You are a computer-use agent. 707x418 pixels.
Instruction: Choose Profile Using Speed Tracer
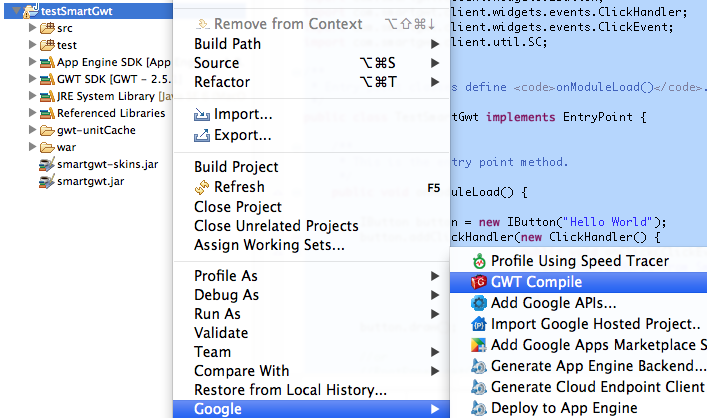click(x=578, y=261)
